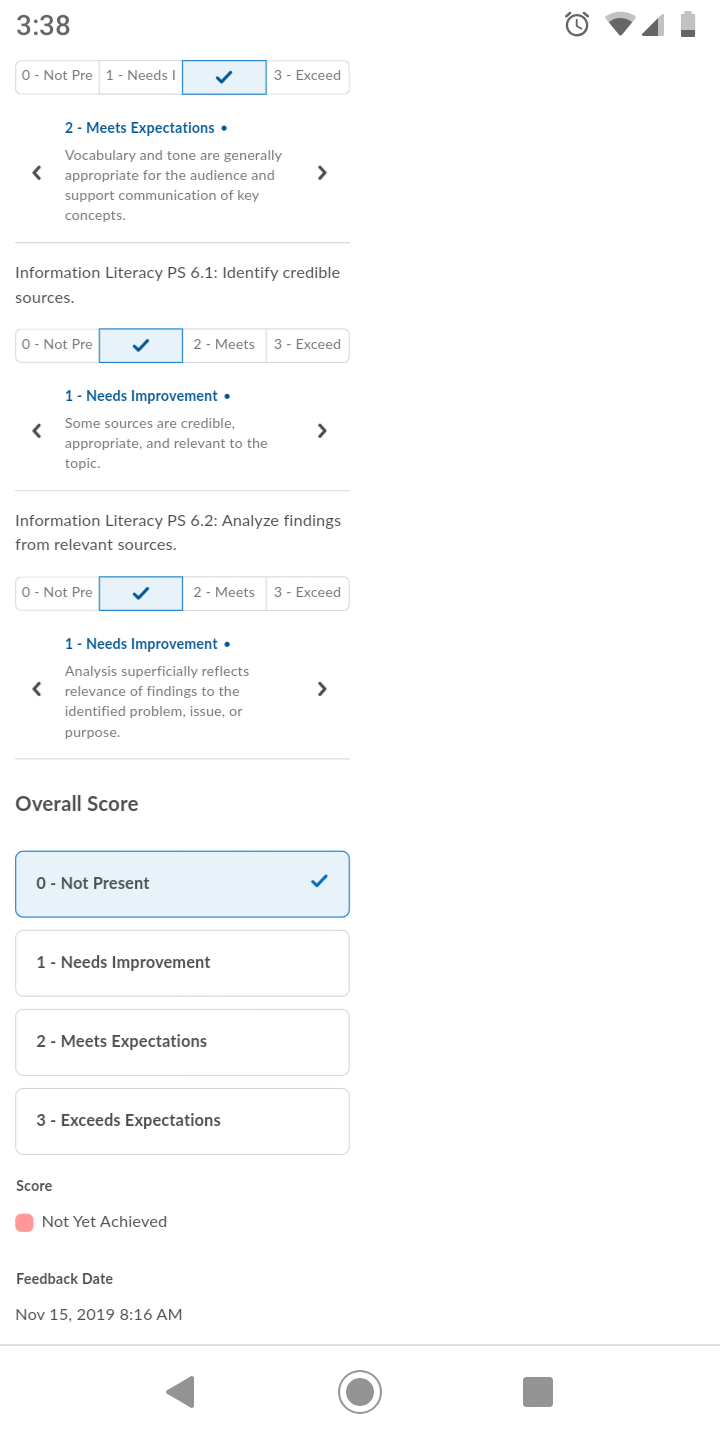Select overall score 1 - Needs Improvement
This screenshot has width=720, height=1440.
coord(182,963)
